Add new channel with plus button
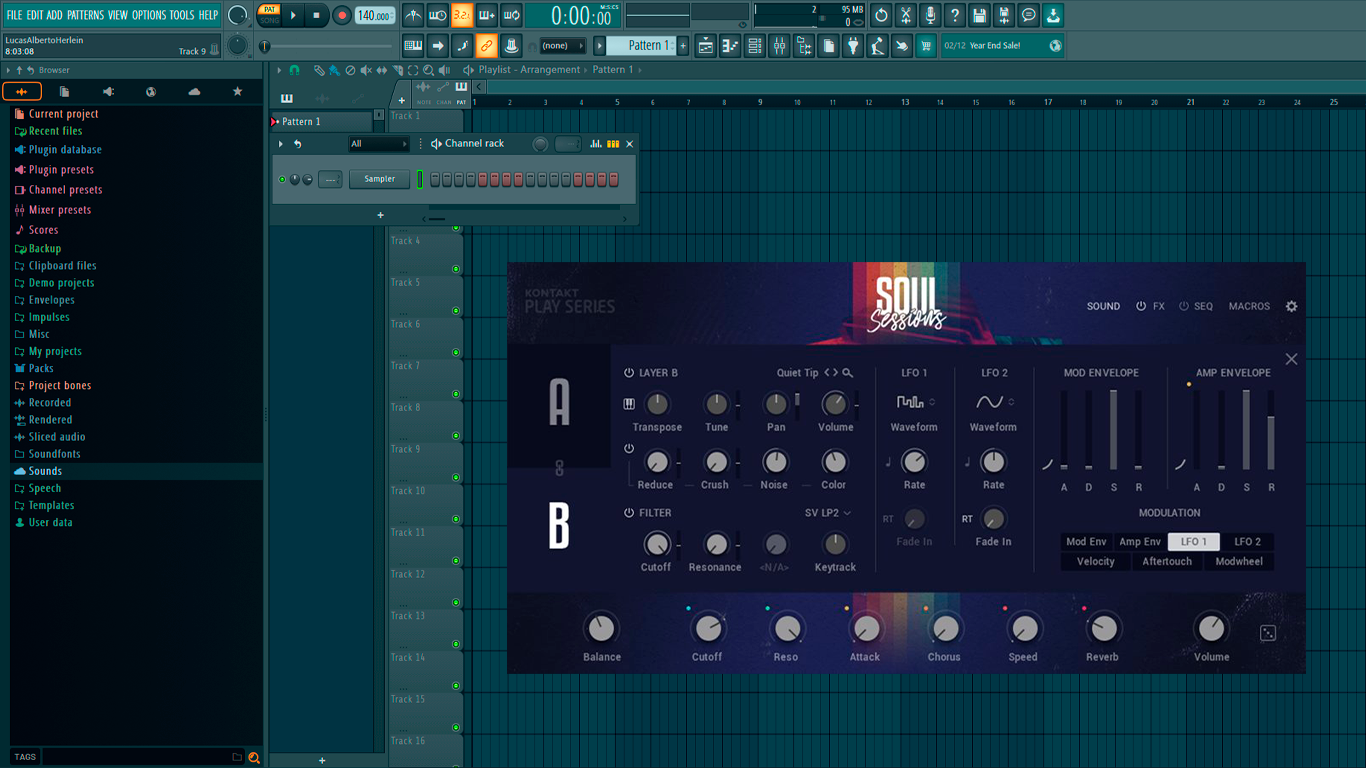Screen dimensions: 1366x768 coord(380,215)
